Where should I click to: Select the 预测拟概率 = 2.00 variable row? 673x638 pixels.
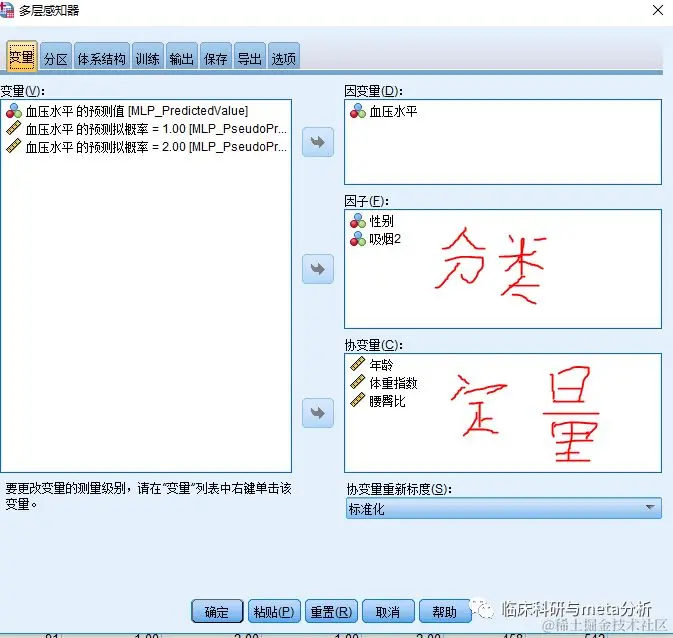pos(146,147)
